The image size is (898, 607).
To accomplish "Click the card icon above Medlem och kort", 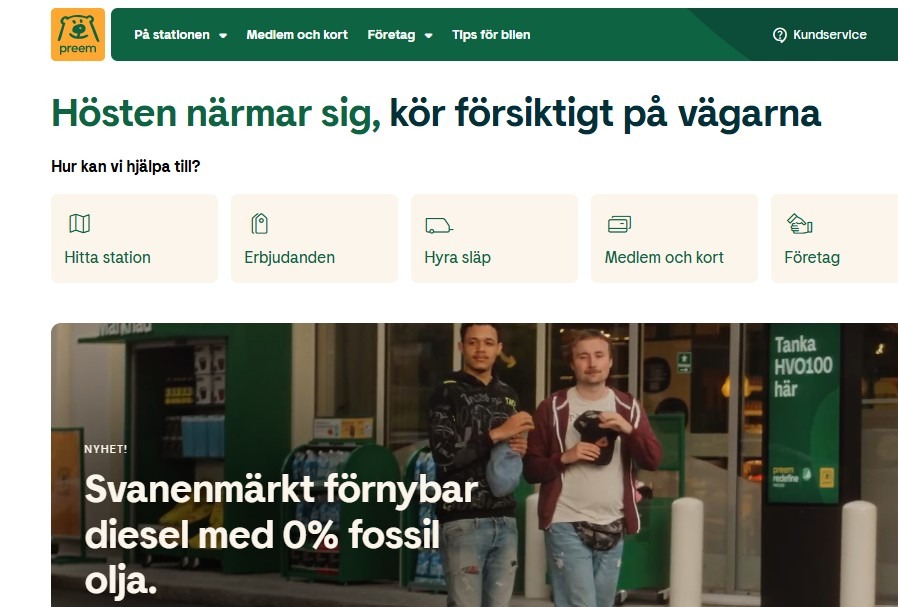I will click(619, 224).
